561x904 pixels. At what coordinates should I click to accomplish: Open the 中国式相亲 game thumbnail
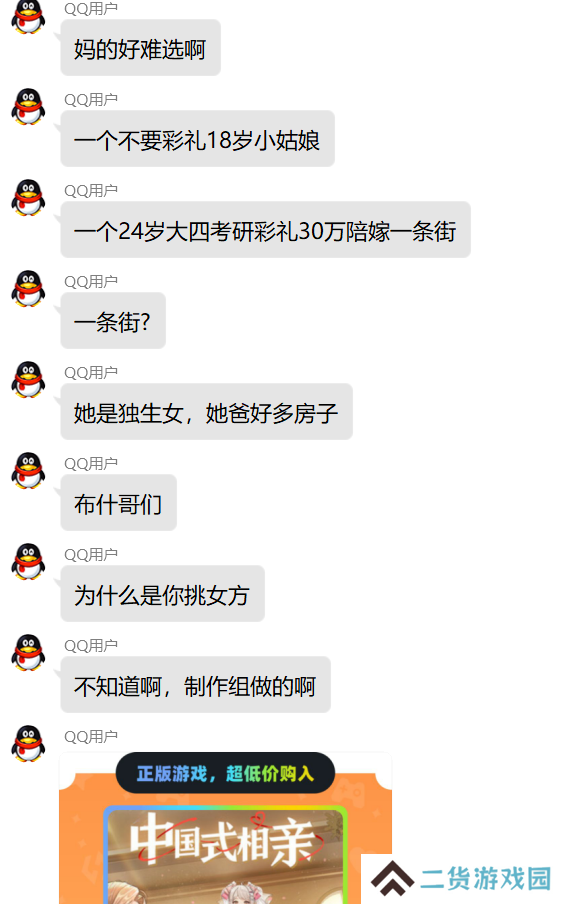[x=225, y=856]
